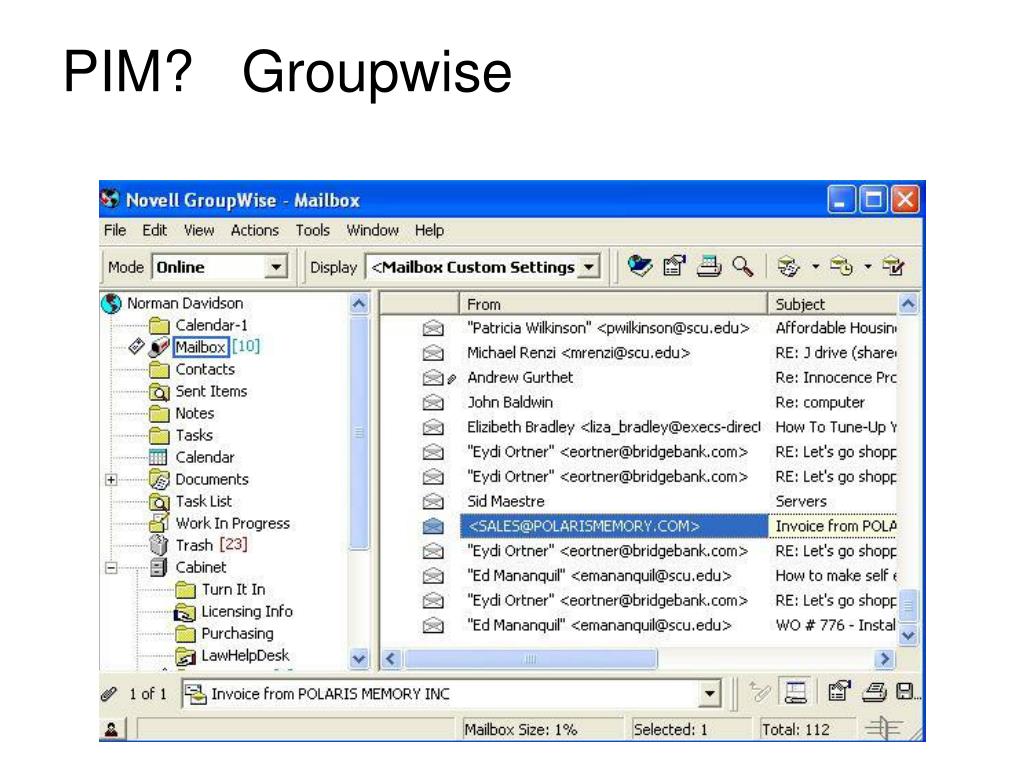Open the QuickViewer item dropdown arrow

(x=709, y=694)
